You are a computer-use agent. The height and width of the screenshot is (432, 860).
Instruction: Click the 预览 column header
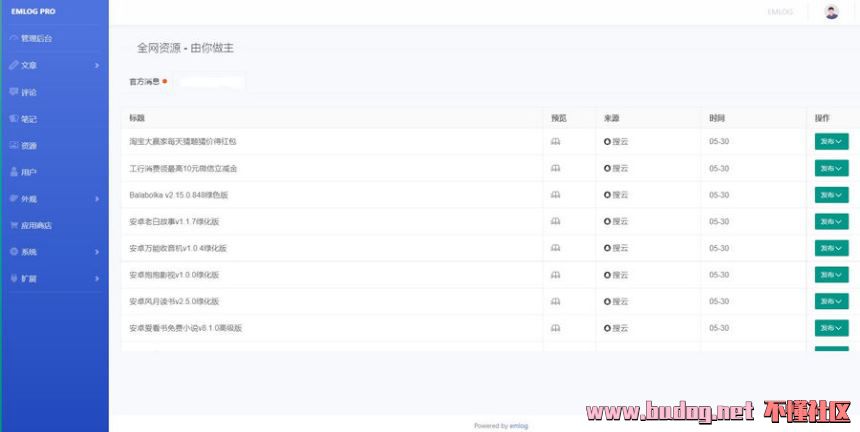558,118
